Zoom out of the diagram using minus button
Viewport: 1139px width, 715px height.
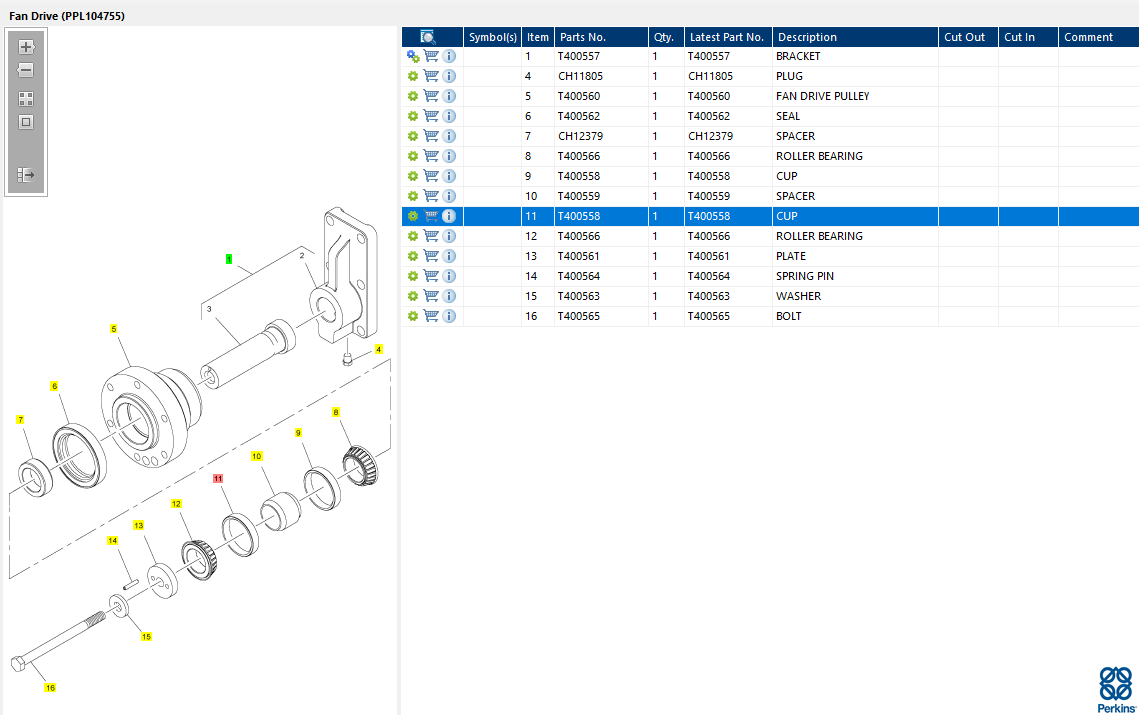coord(26,70)
